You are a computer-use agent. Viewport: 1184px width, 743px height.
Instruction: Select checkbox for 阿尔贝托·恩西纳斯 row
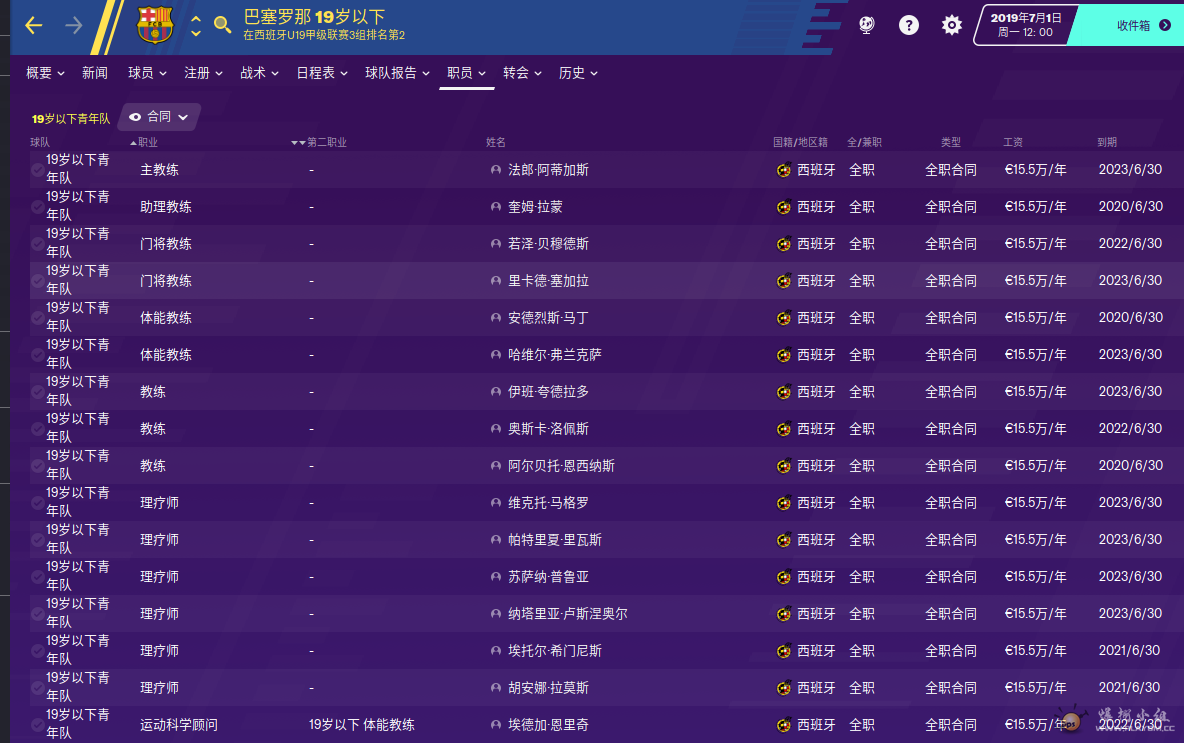coord(37,466)
